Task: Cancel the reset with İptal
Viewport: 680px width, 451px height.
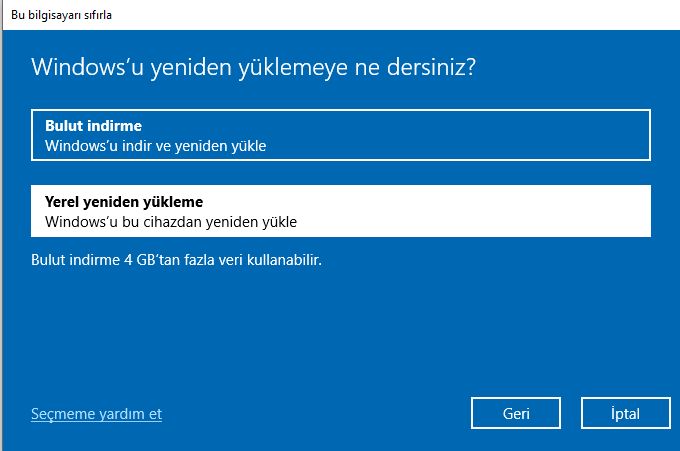Action: tap(625, 413)
